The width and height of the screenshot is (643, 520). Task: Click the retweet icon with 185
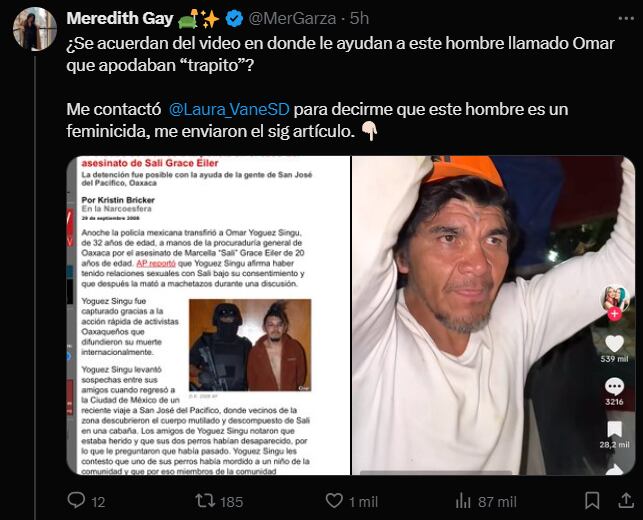tap(204, 501)
